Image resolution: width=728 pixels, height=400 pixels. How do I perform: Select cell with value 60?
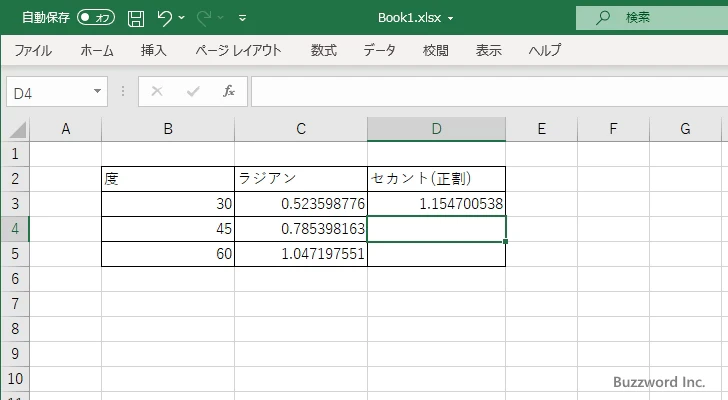point(168,254)
